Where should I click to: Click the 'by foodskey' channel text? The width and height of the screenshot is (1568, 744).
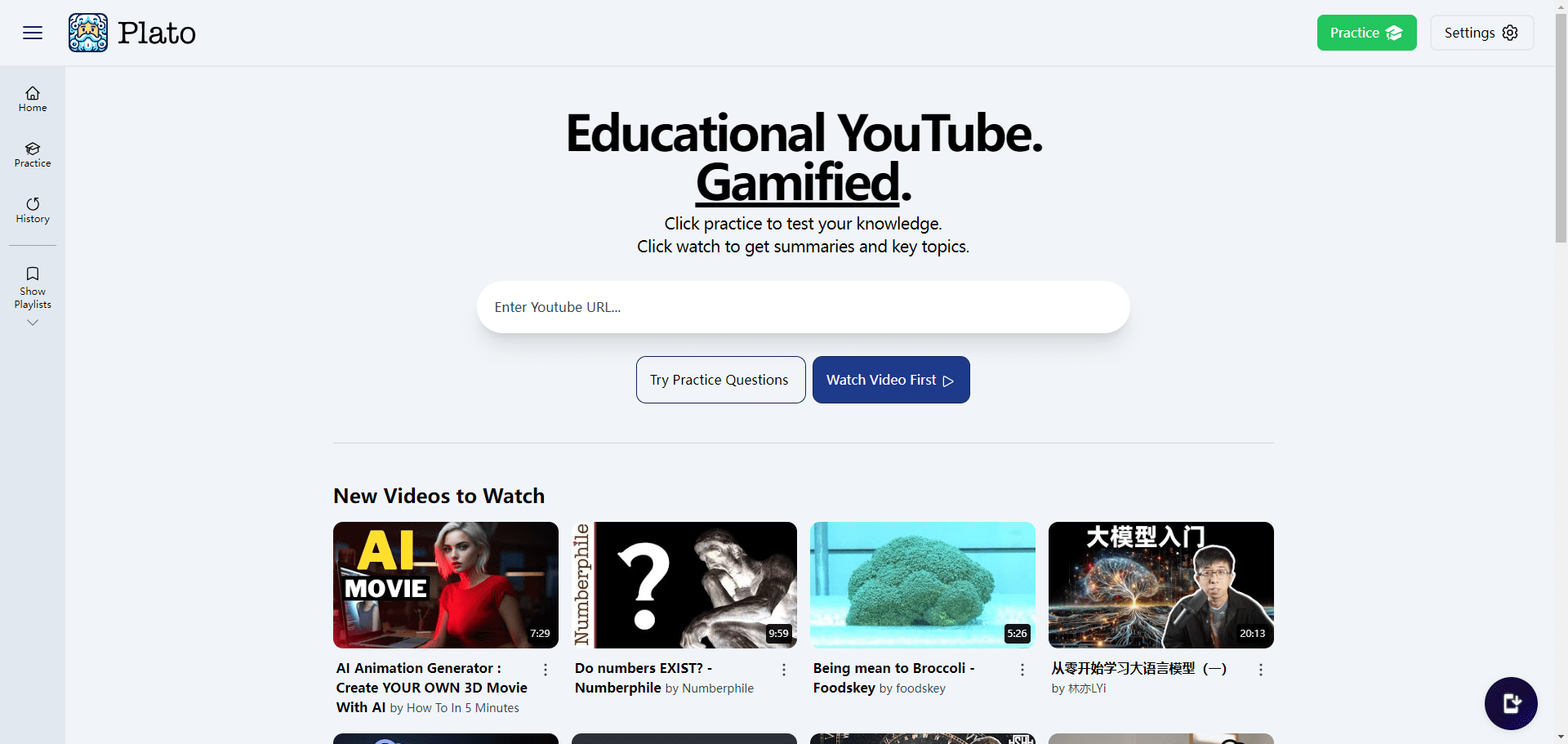[912, 688]
